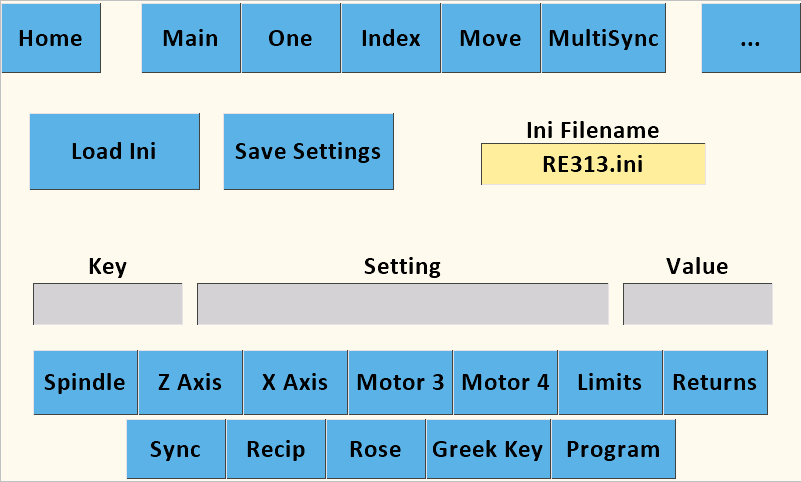The width and height of the screenshot is (801, 482).
Task: Select the Z Axis settings button
Action: [x=190, y=382]
